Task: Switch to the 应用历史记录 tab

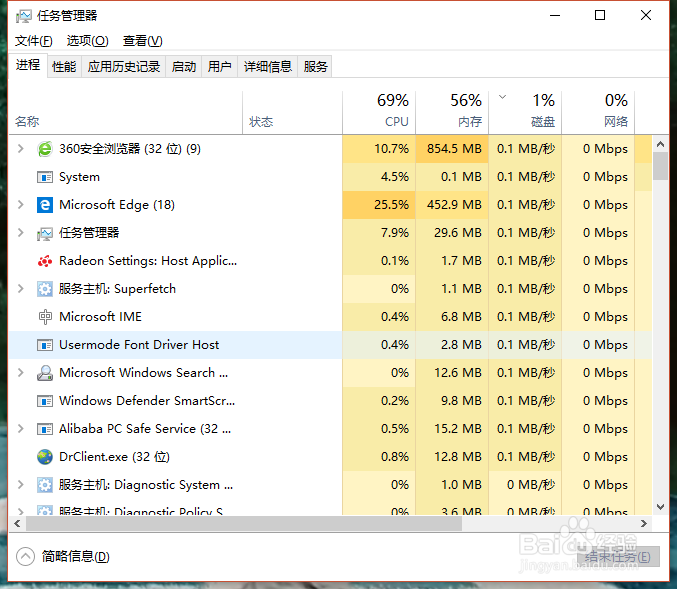Action: pos(124,67)
